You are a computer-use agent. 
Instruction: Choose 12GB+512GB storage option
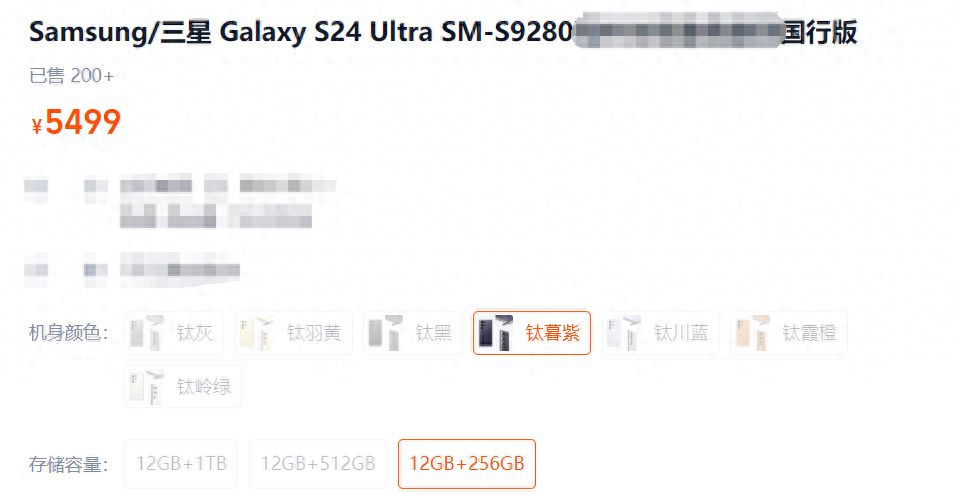click(318, 463)
